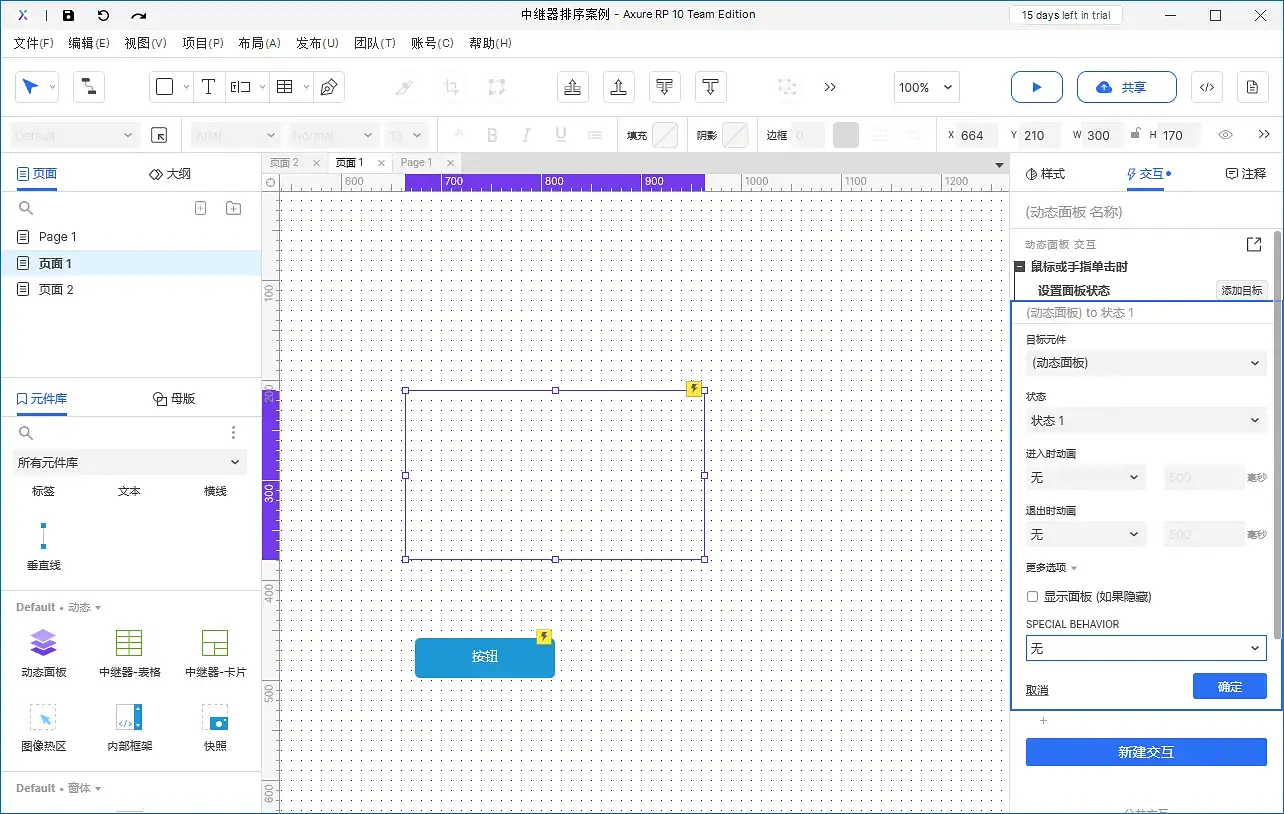Viewport: 1284px width, 814px height.
Task: Click the Save icon in title bar
Action: pos(68,15)
